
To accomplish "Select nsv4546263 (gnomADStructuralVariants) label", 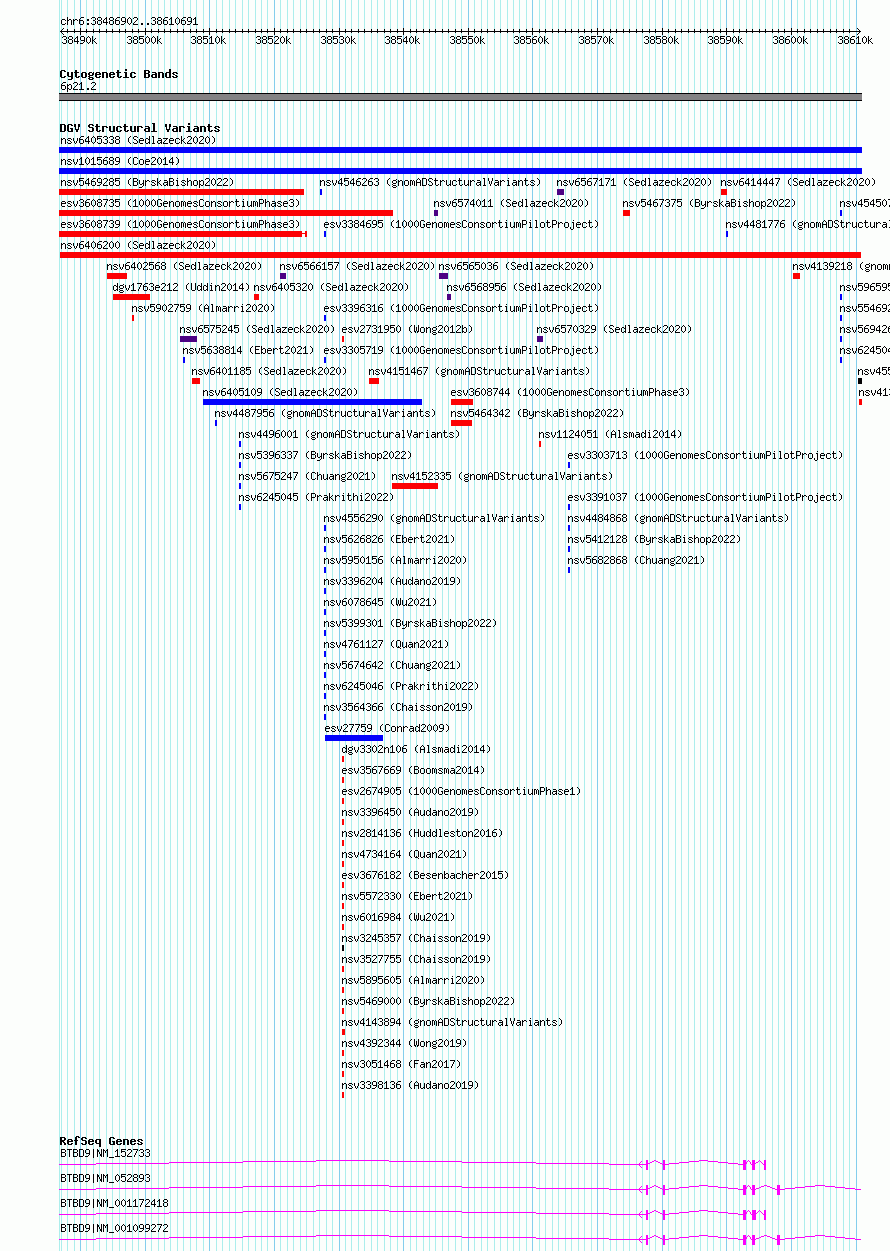I will (x=430, y=183).
